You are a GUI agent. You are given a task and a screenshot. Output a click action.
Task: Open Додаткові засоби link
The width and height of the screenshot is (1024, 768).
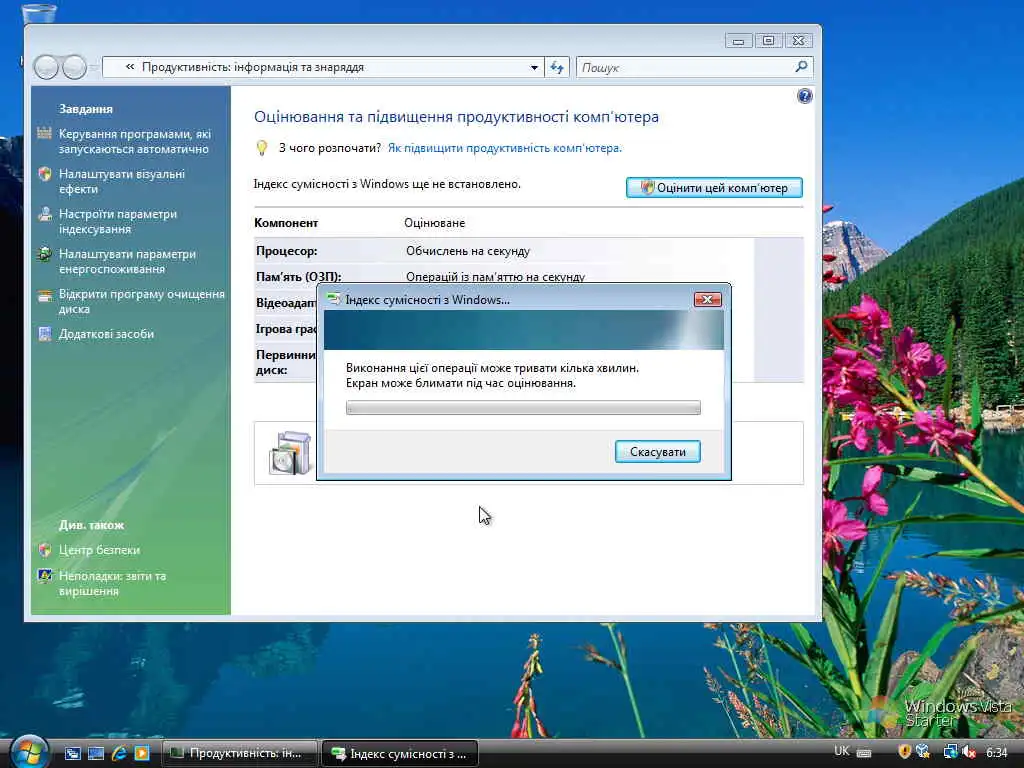coord(106,334)
